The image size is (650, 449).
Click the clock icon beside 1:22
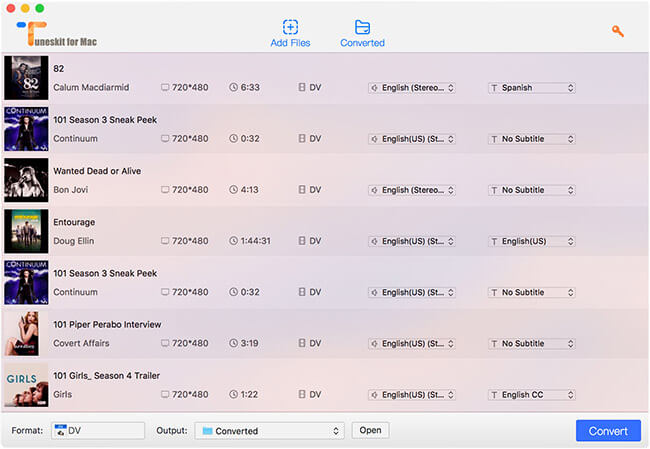(234, 394)
